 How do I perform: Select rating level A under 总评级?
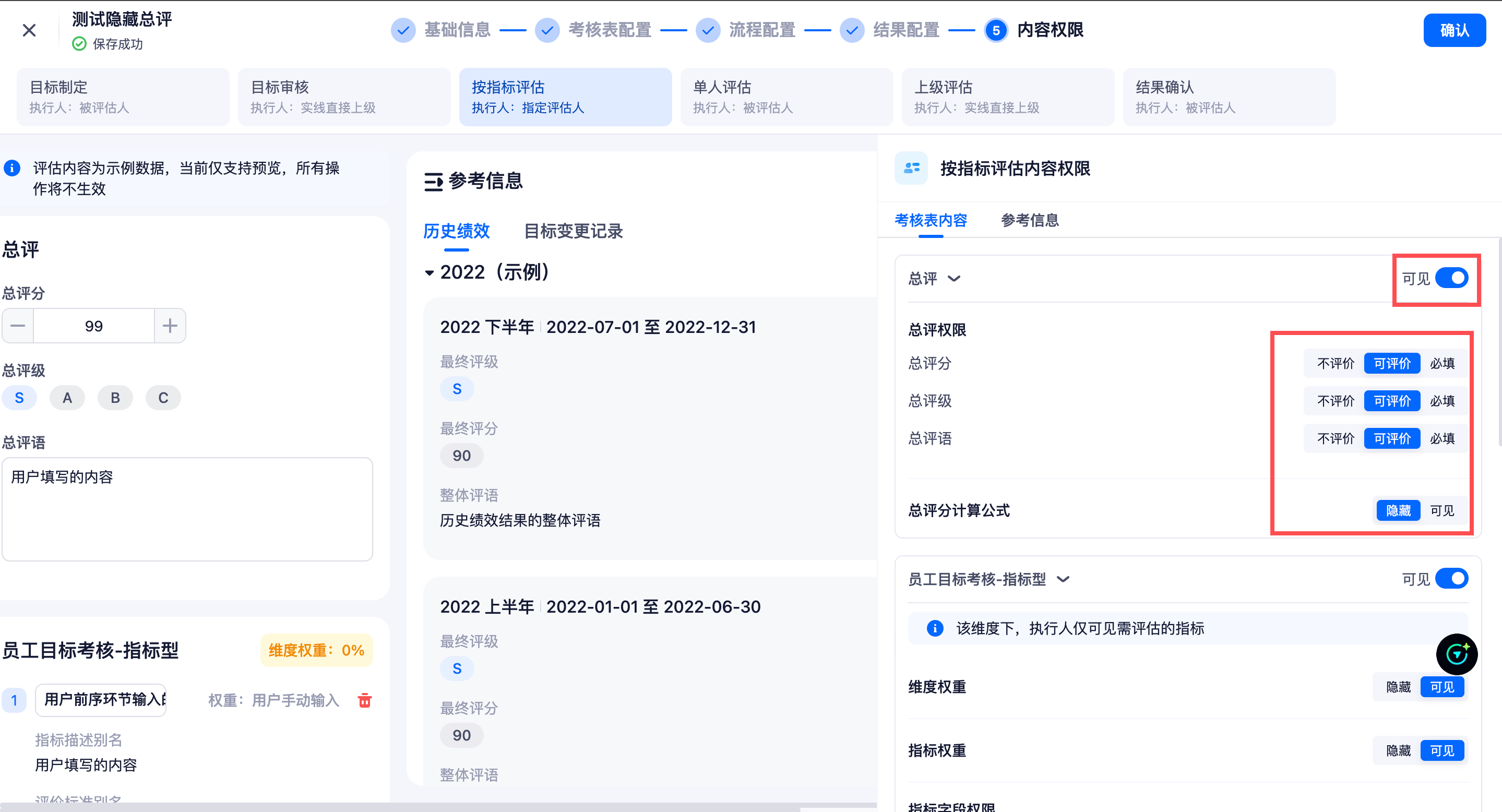tap(68, 398)
